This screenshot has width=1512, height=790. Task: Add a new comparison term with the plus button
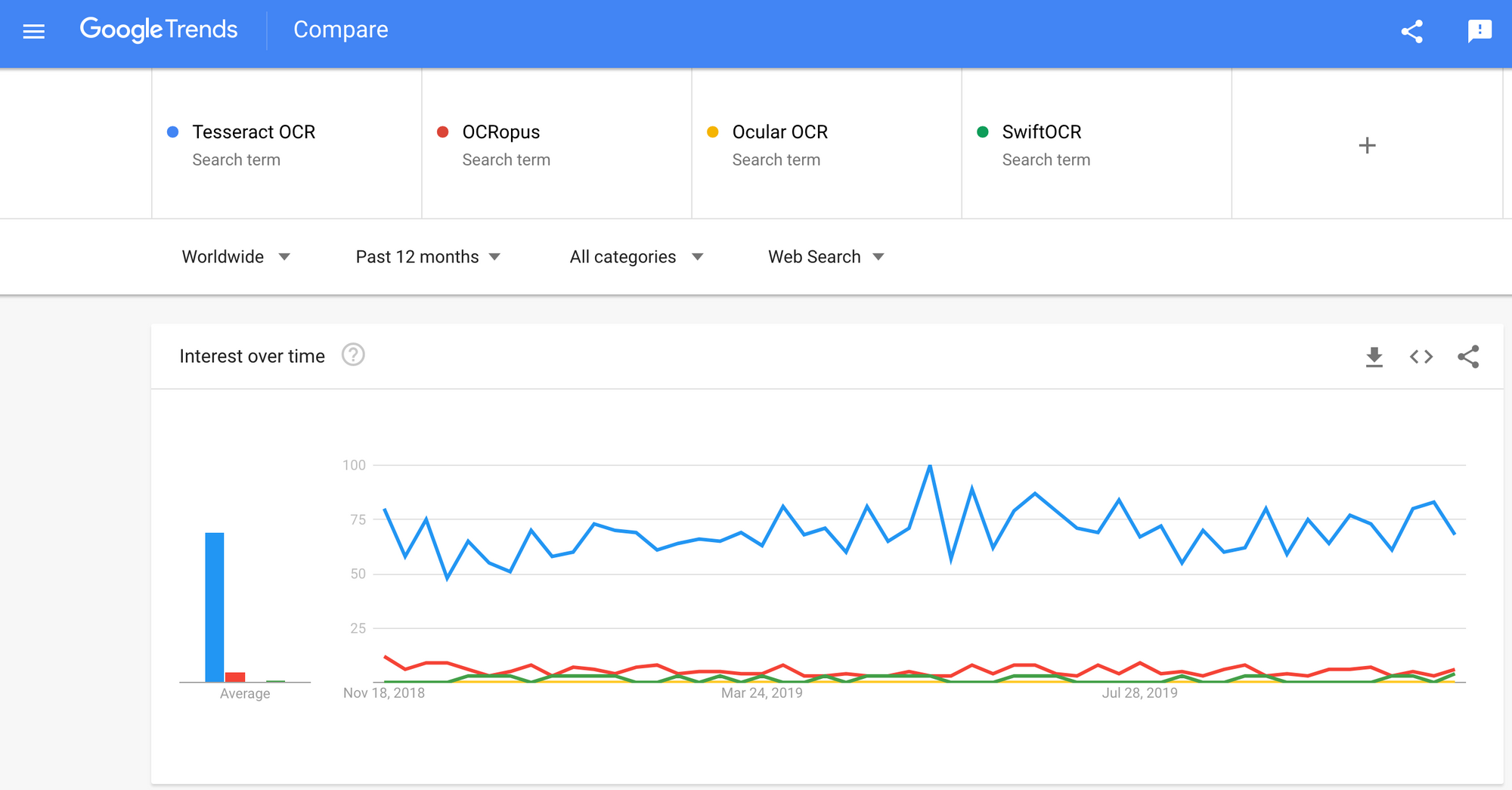pyautogui.click(x=1367, y=145)
